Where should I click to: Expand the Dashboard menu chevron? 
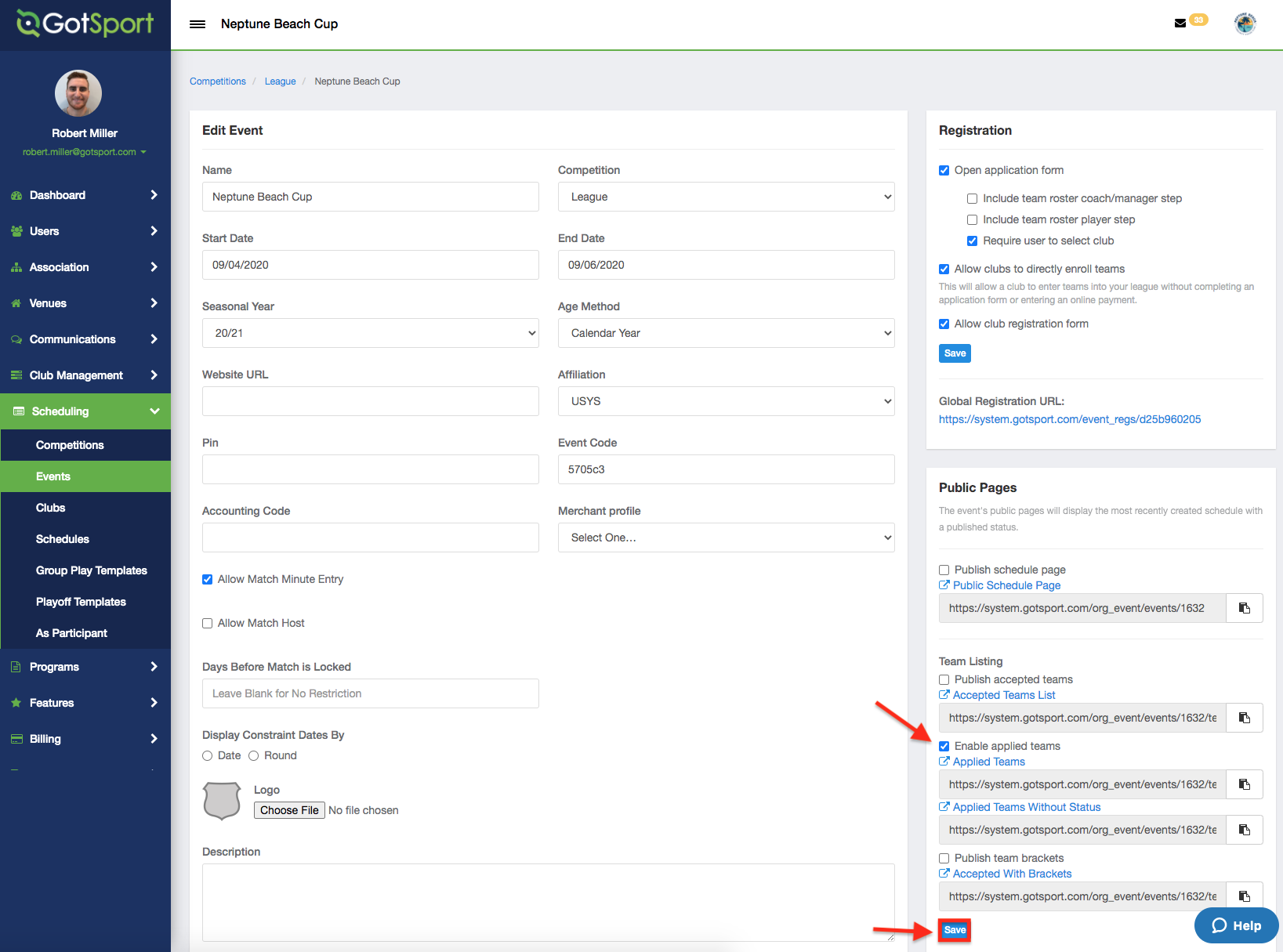[154, 195]
